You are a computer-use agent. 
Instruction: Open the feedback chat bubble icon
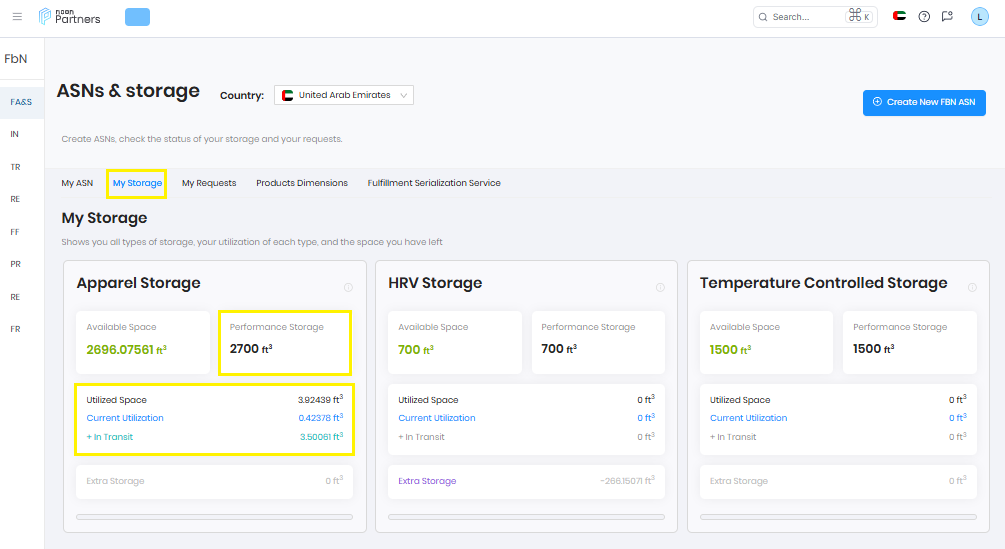[947, 17]
